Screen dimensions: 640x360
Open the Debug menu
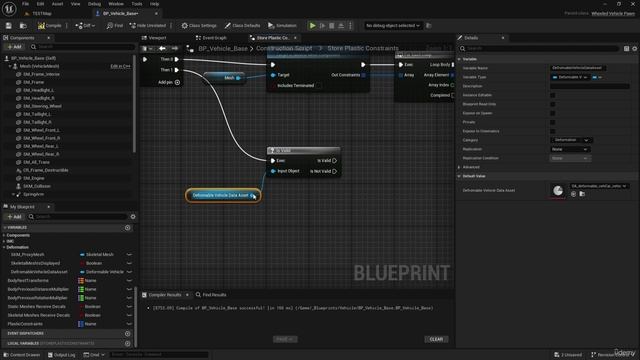point(94,4)
